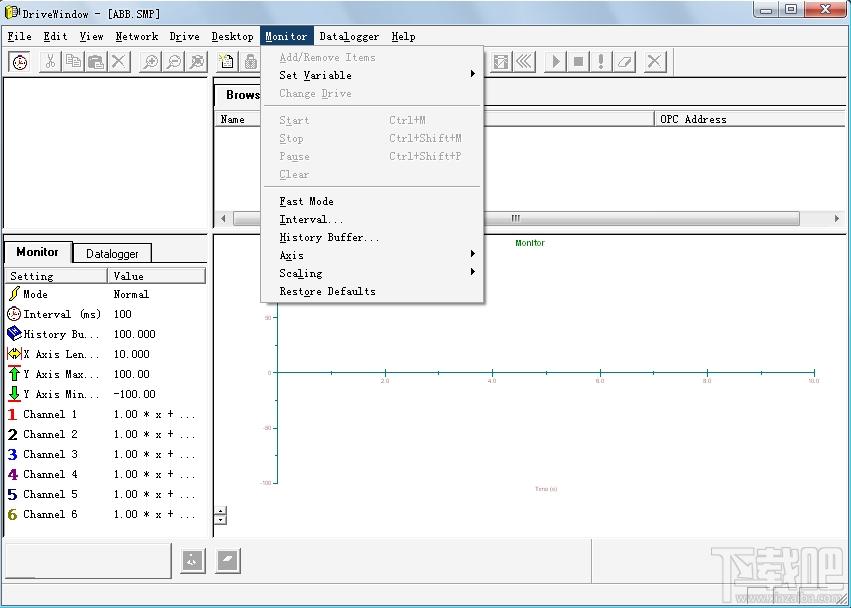Open History Buffer... menu entry
851x608 pixels.
(372, 237)
